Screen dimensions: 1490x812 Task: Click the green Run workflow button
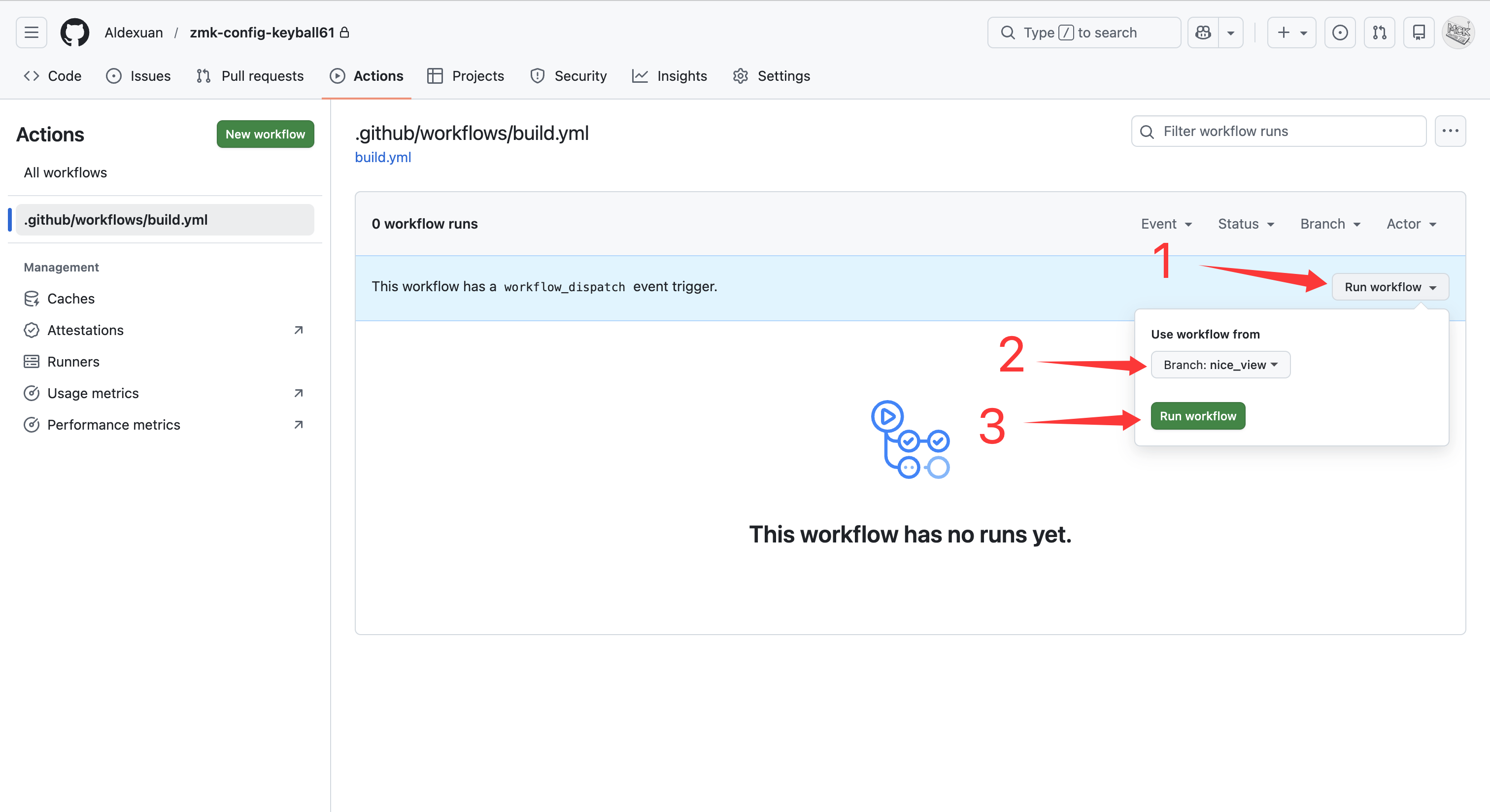[1197, 416]
